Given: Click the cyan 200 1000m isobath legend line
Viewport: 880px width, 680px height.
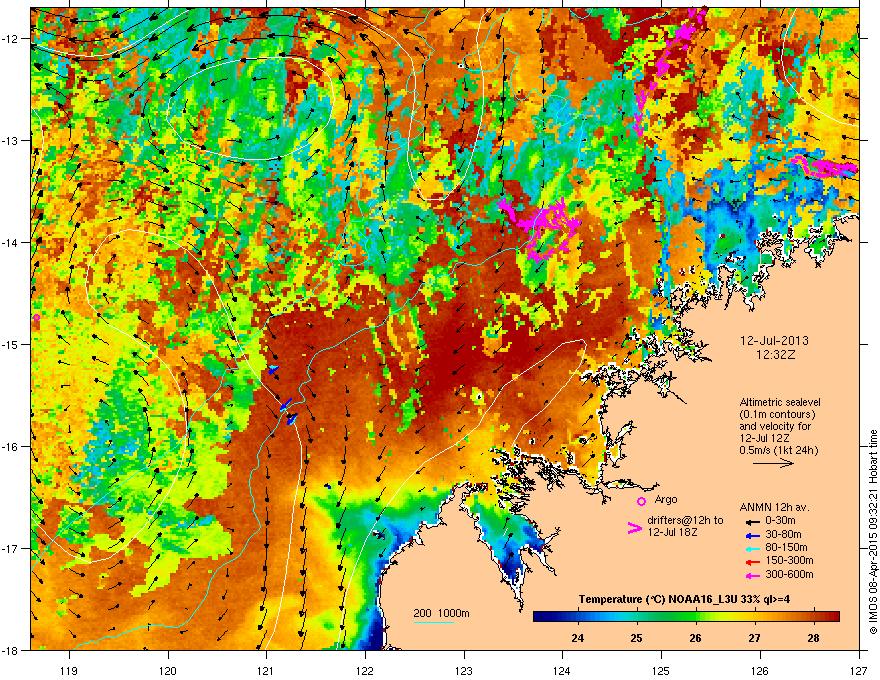Looking at the screenshot, I should coord(434,622).
